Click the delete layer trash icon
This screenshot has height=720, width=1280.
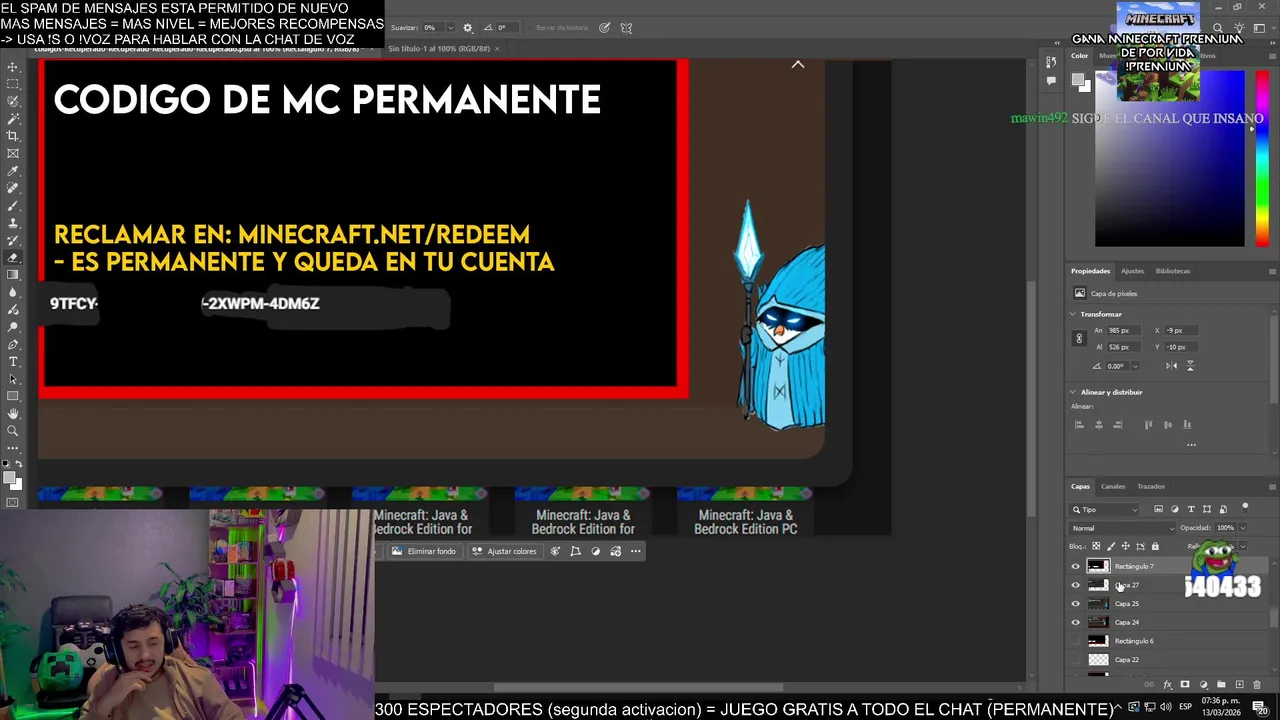[1257, 685]
